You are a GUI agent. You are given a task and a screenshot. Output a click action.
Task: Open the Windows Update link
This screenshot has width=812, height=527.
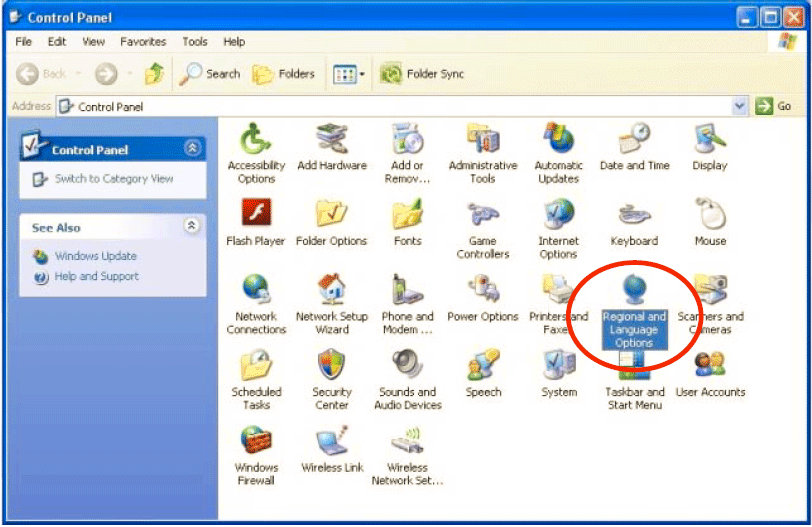pos(96,256)
